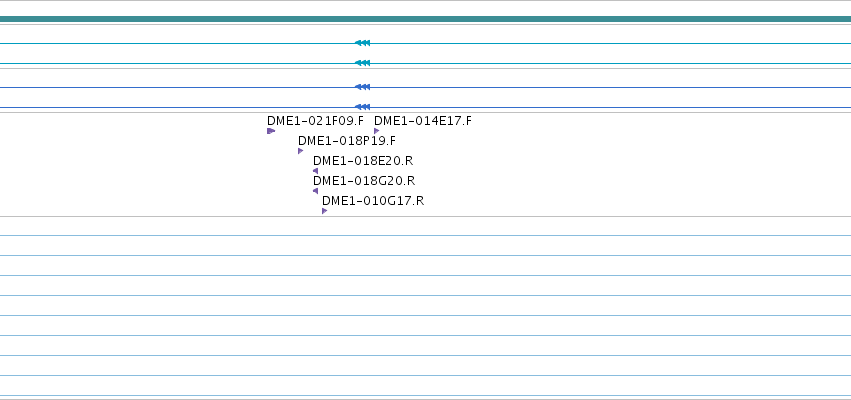Select the DME1-014E17.F feature label
The height and width of the screenshot is (400, 851).
[423, 120]
